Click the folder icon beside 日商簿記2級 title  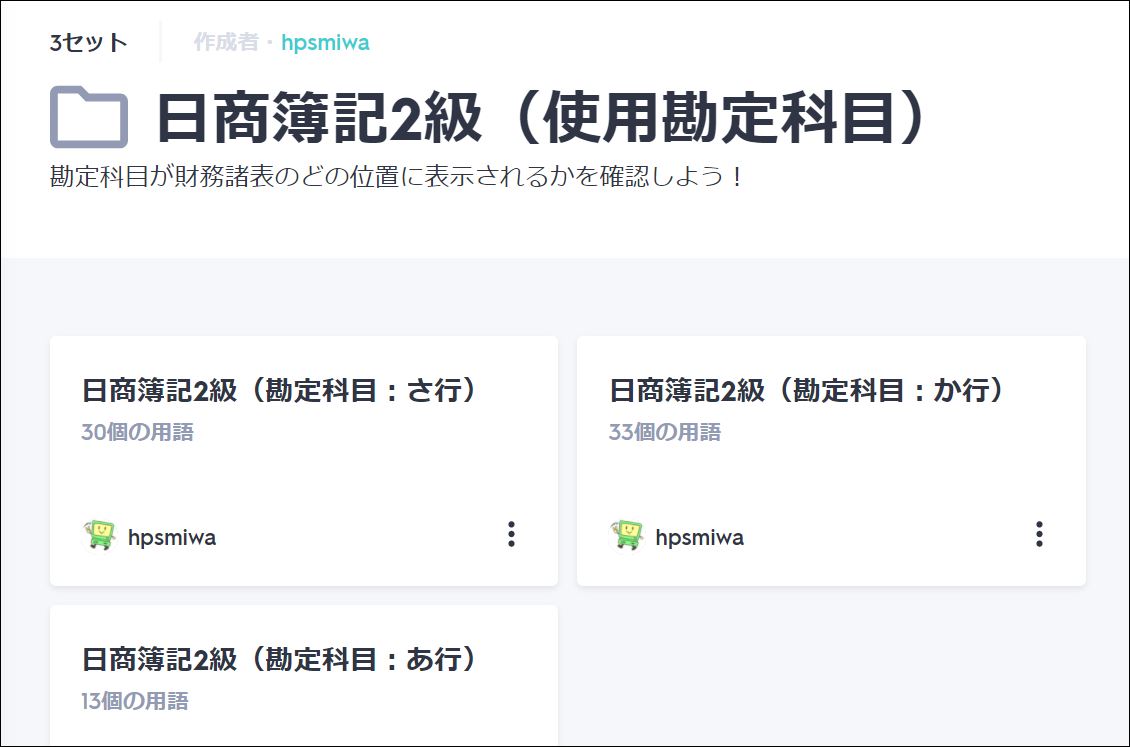click(x=89, y=117)
